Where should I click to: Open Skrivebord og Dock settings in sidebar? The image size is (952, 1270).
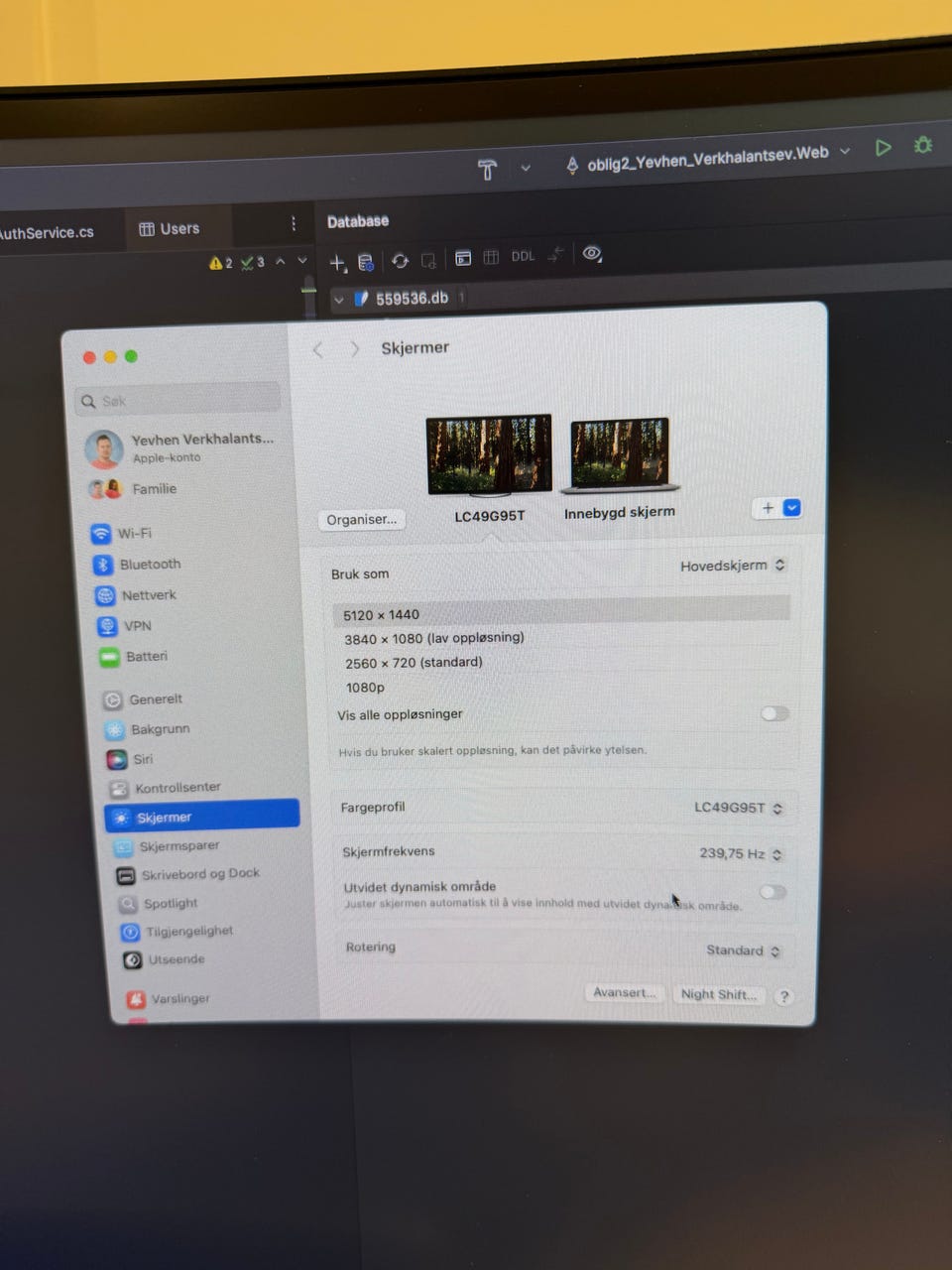coord(188,874)
